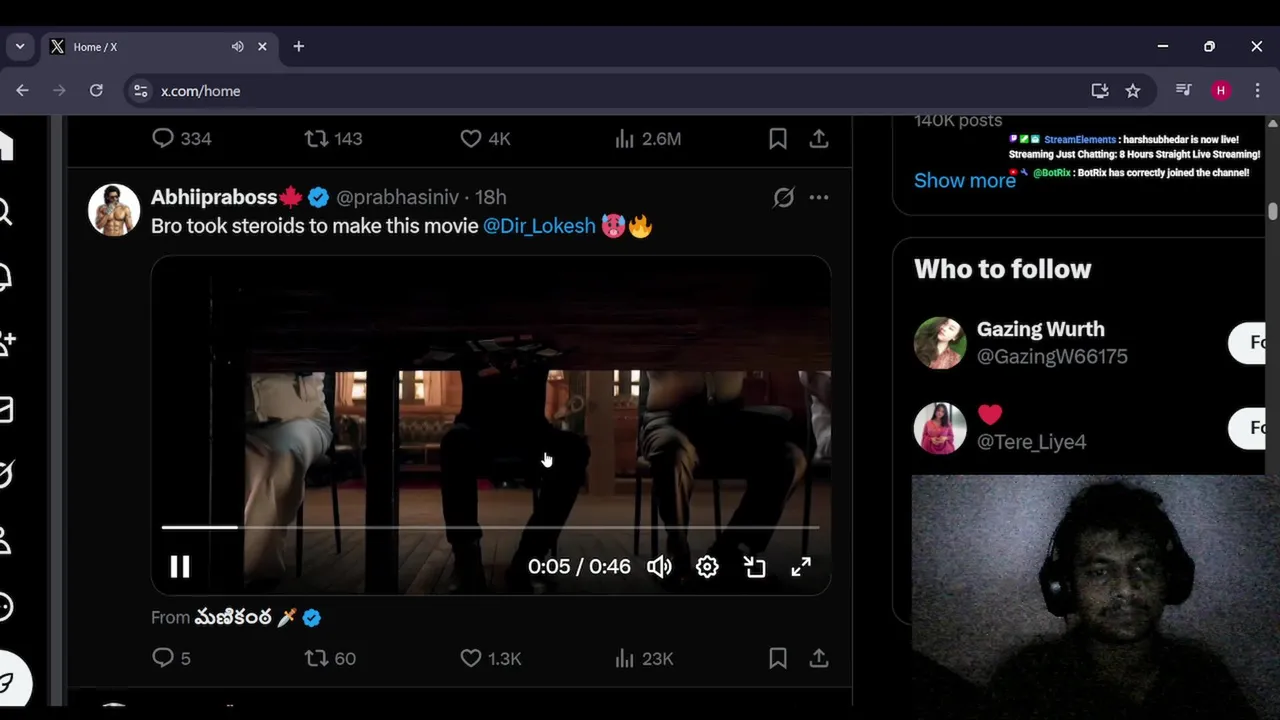This screenshot has height=720, width=1280.
Task: Open the video settings gear
Action: [x=707, y=567]
